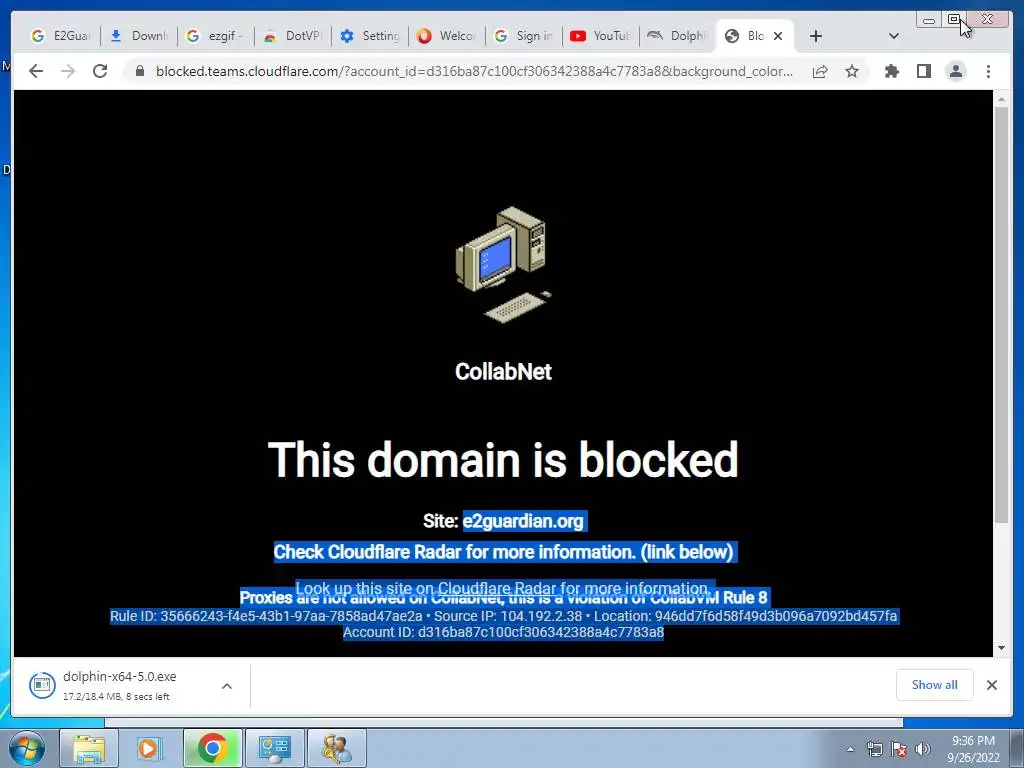Click 'Check Cloudflare Radar for more information' text
The image size is (1024, 768).
(504, 552)
